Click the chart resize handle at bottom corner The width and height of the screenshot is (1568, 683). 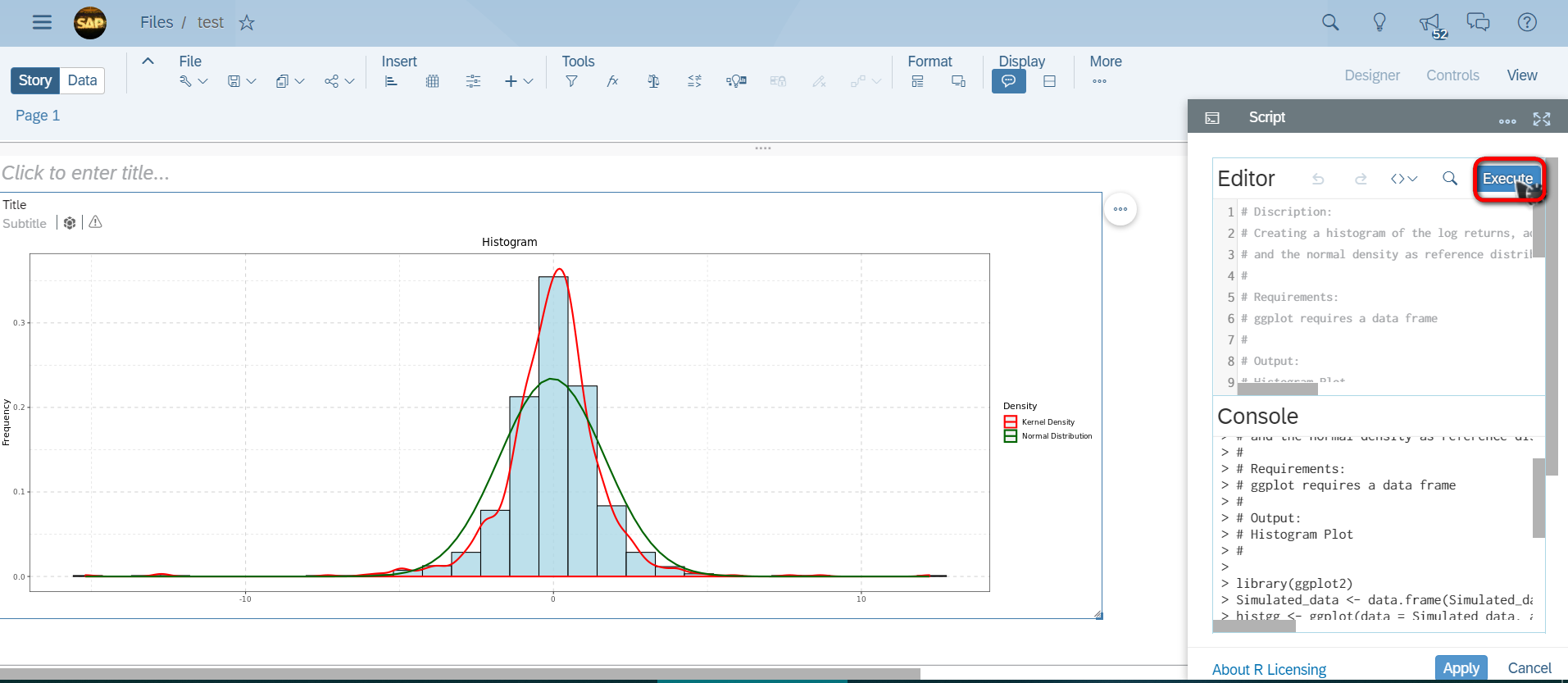coord(1098,615)
